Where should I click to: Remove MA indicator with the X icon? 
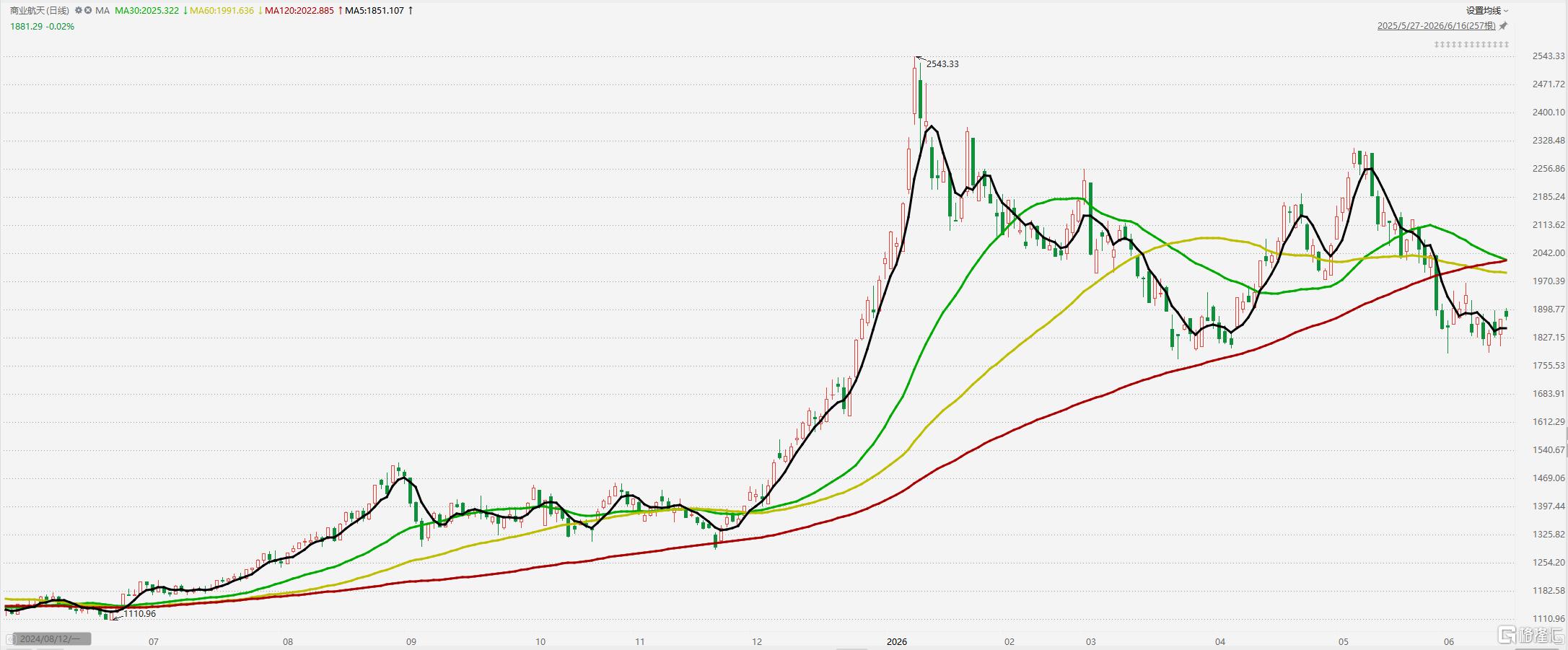point(88,11)
